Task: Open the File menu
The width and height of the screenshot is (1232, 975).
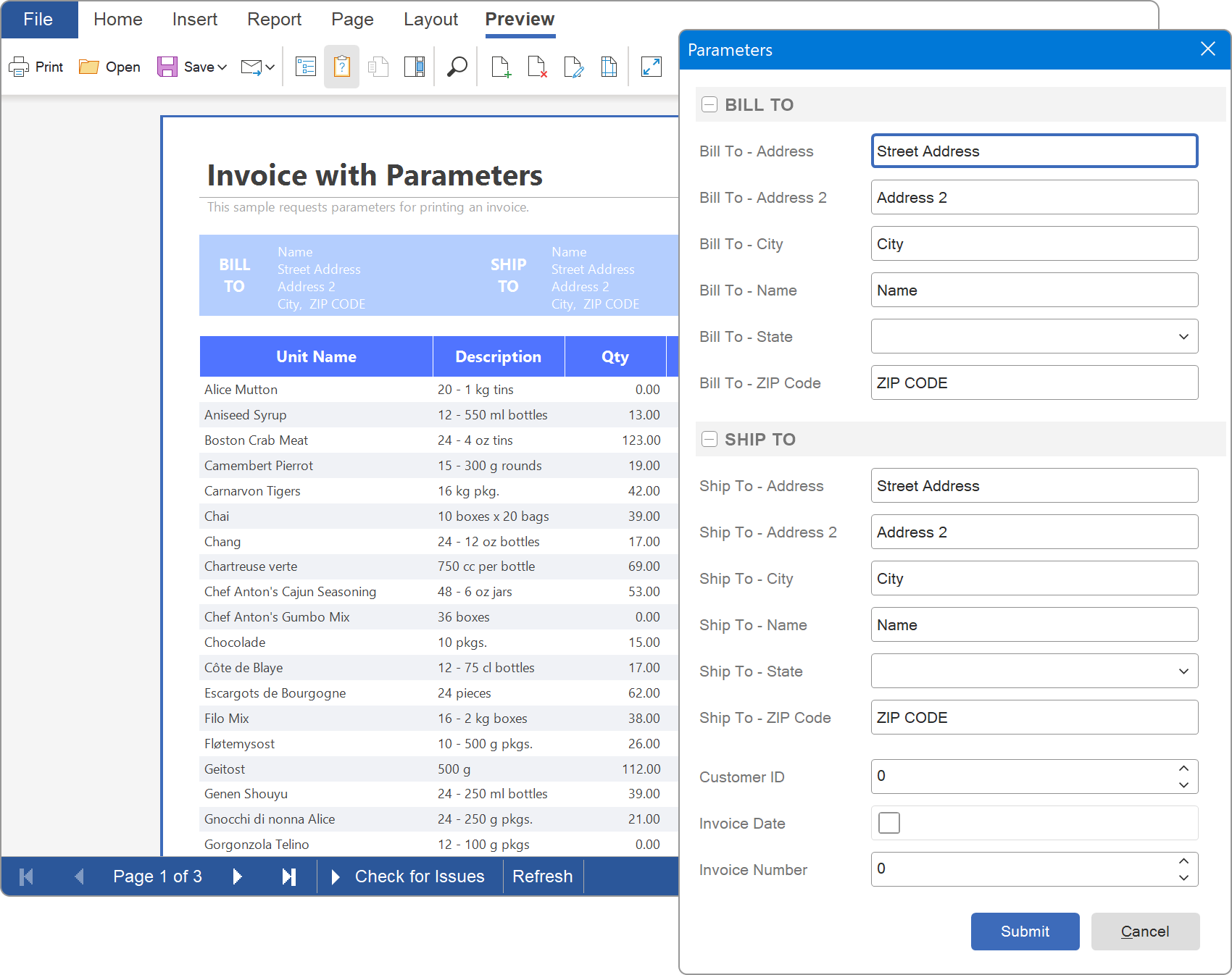Action: pyautogui.click(x=38, y=20)
